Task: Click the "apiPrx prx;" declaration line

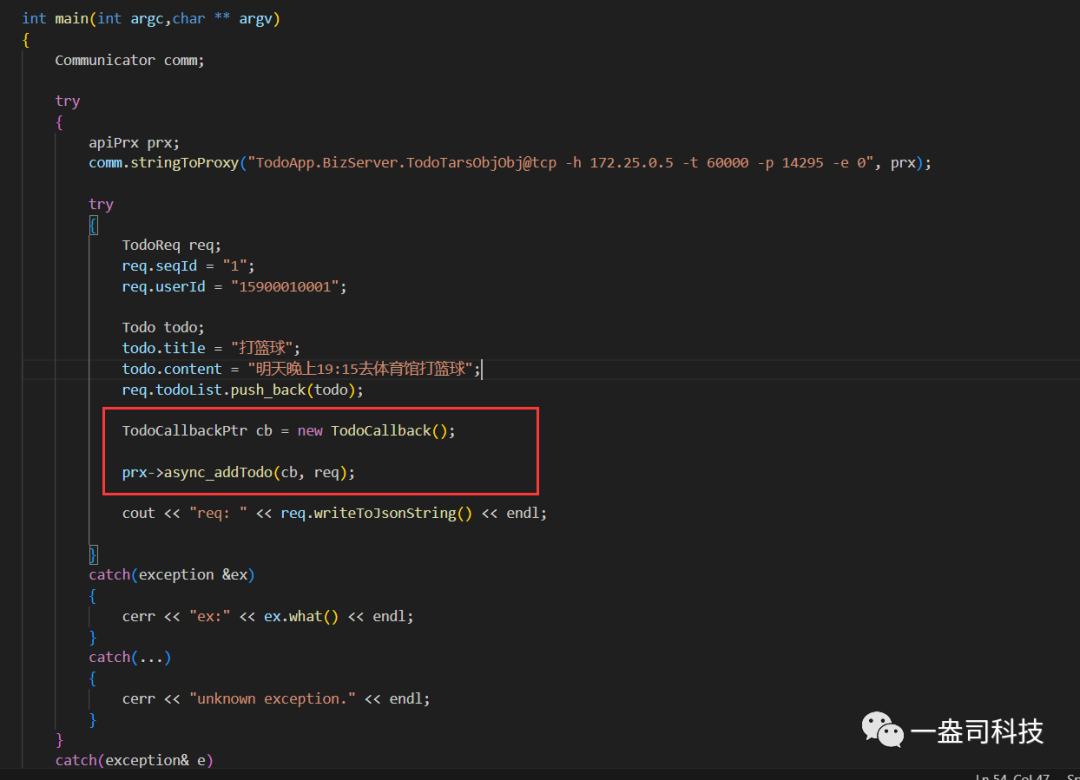Action: coord(134,143)
